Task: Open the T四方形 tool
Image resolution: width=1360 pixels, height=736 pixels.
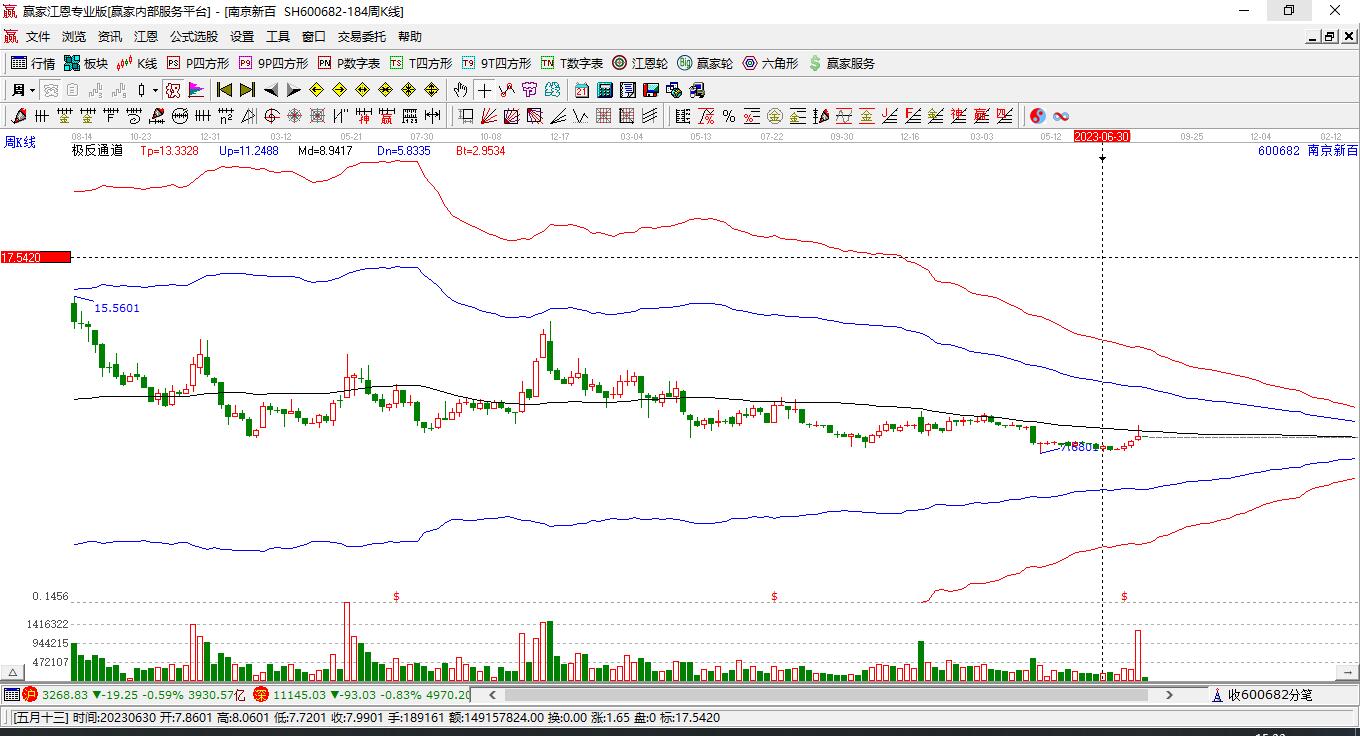Action: [421, 63]
